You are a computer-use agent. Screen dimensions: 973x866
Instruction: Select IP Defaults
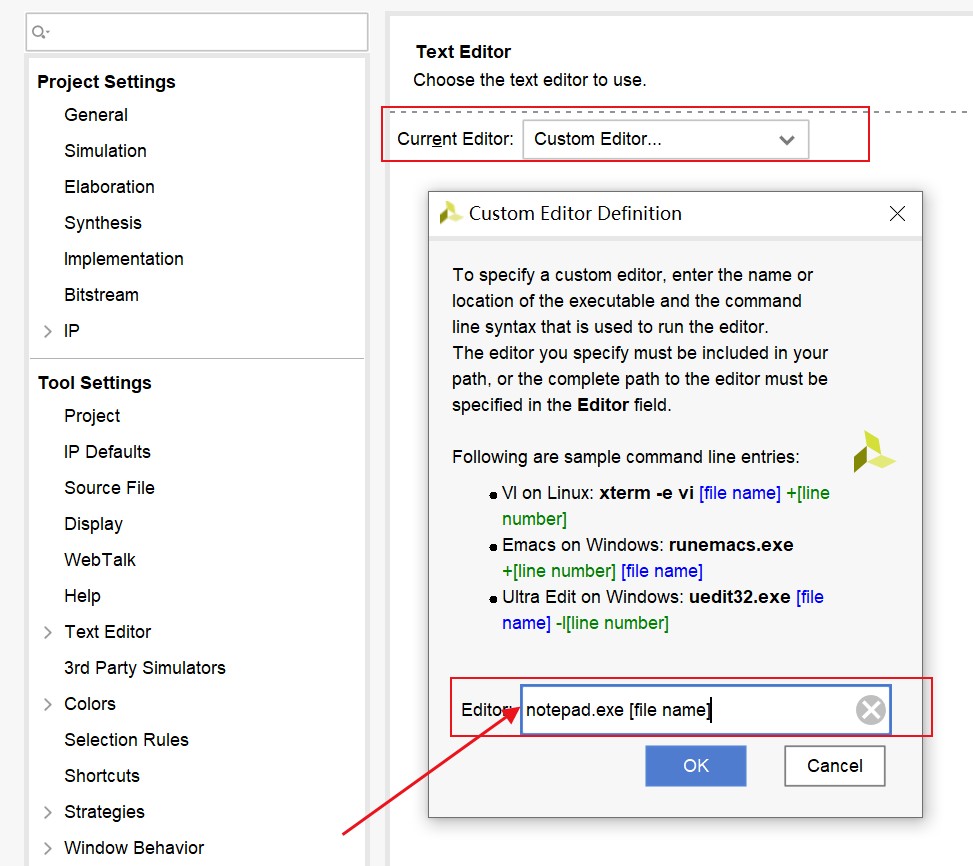pos(107,452)
